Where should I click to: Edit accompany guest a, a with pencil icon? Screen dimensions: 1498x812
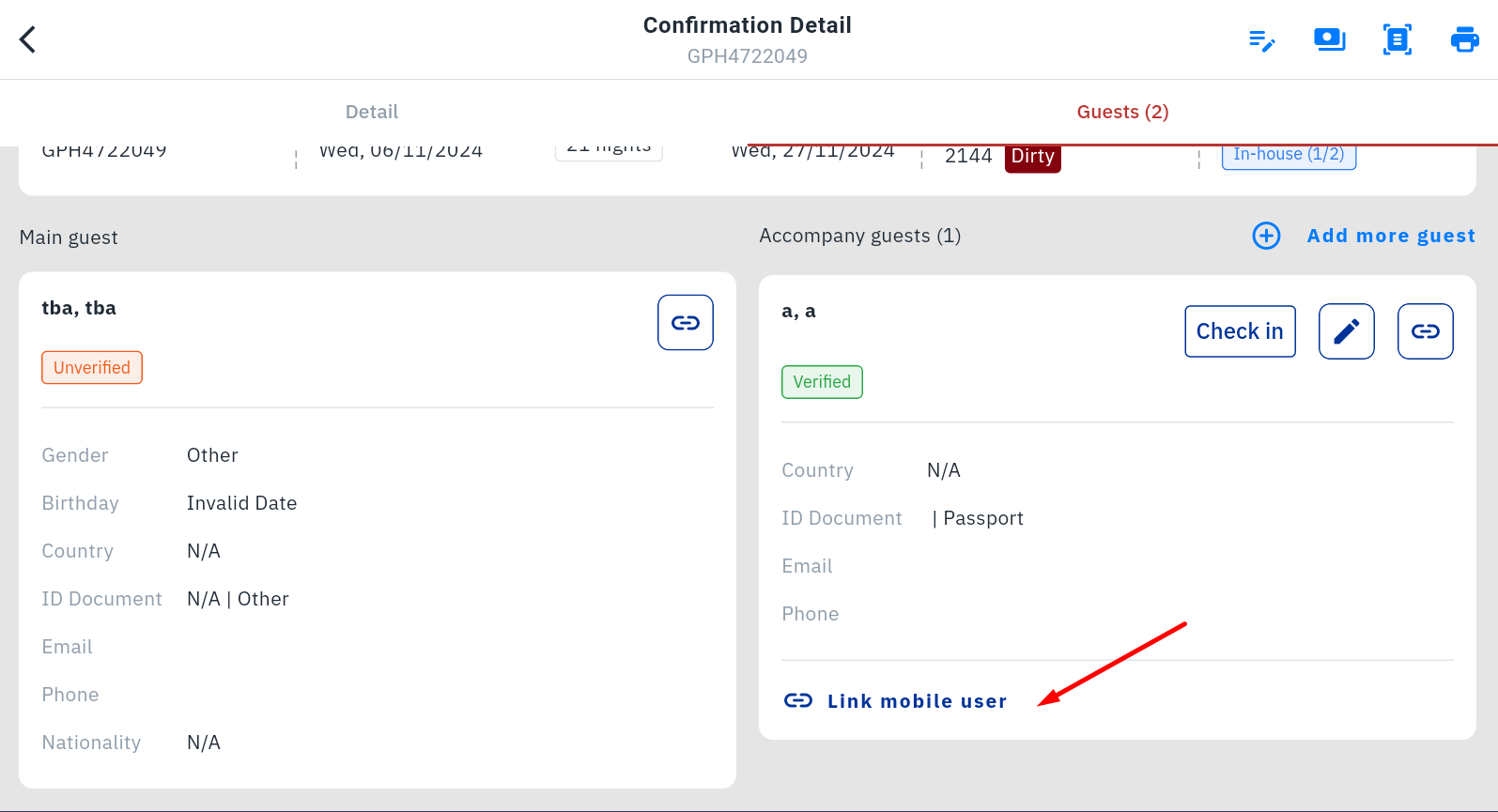(1346, 331)
